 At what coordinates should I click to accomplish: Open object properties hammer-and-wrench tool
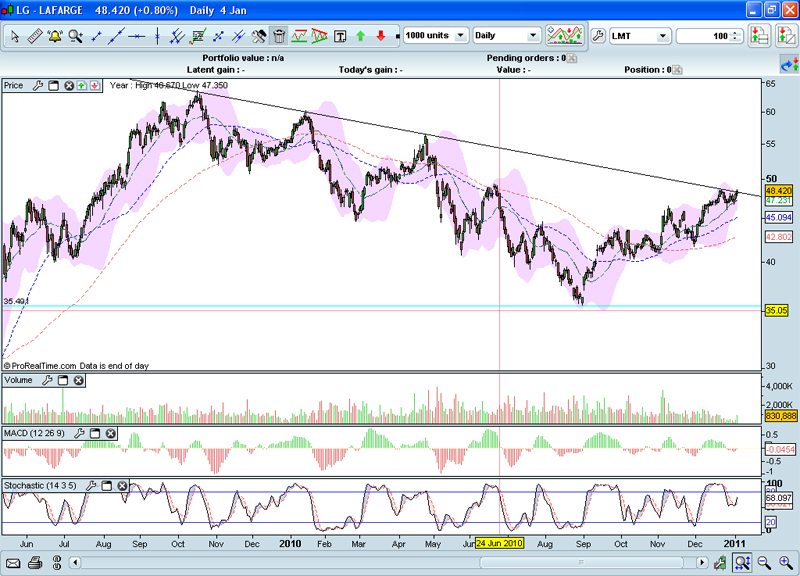click(x=259, y=36)
